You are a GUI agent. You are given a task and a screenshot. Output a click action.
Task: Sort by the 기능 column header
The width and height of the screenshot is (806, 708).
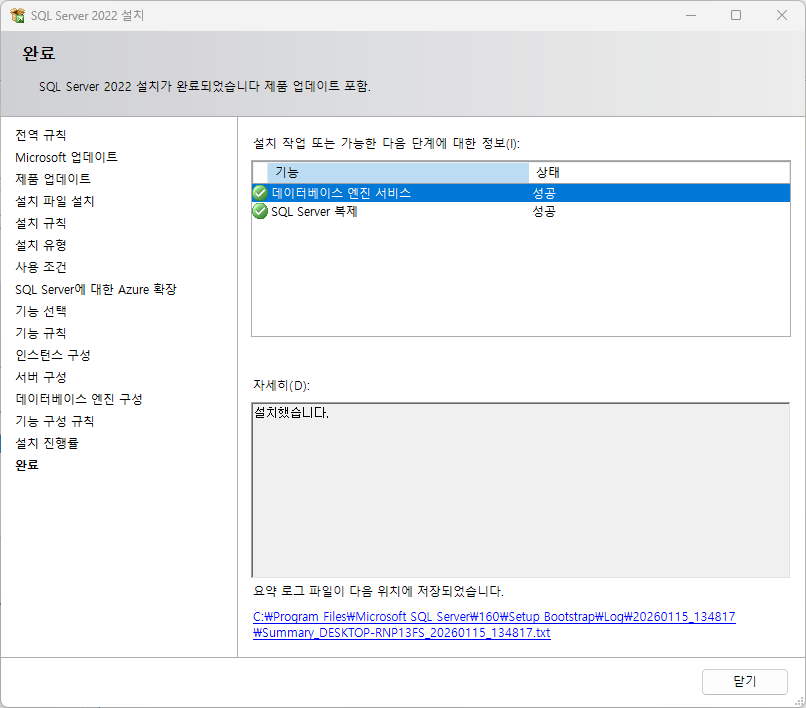[398, 172]
